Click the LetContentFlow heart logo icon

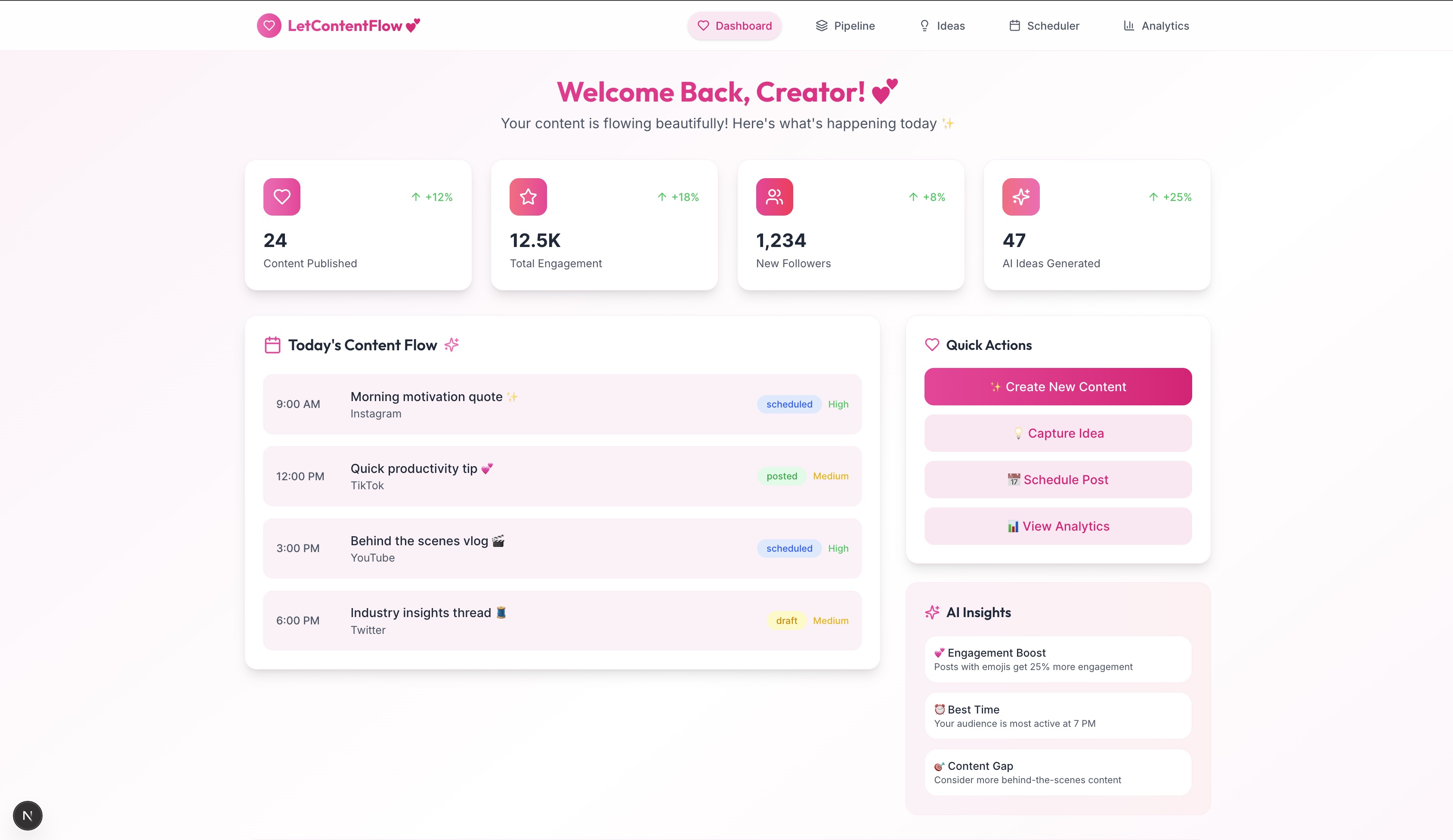pyautogui.click(x=269, y=25)
